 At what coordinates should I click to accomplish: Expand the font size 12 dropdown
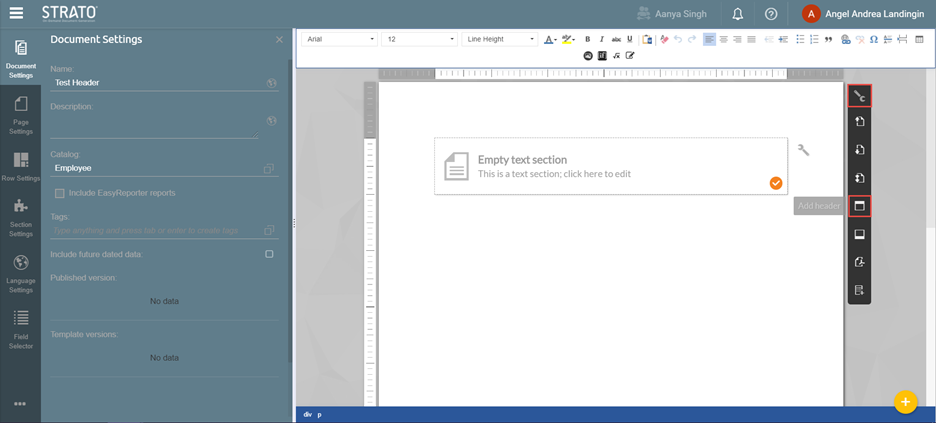coord(419,39)
